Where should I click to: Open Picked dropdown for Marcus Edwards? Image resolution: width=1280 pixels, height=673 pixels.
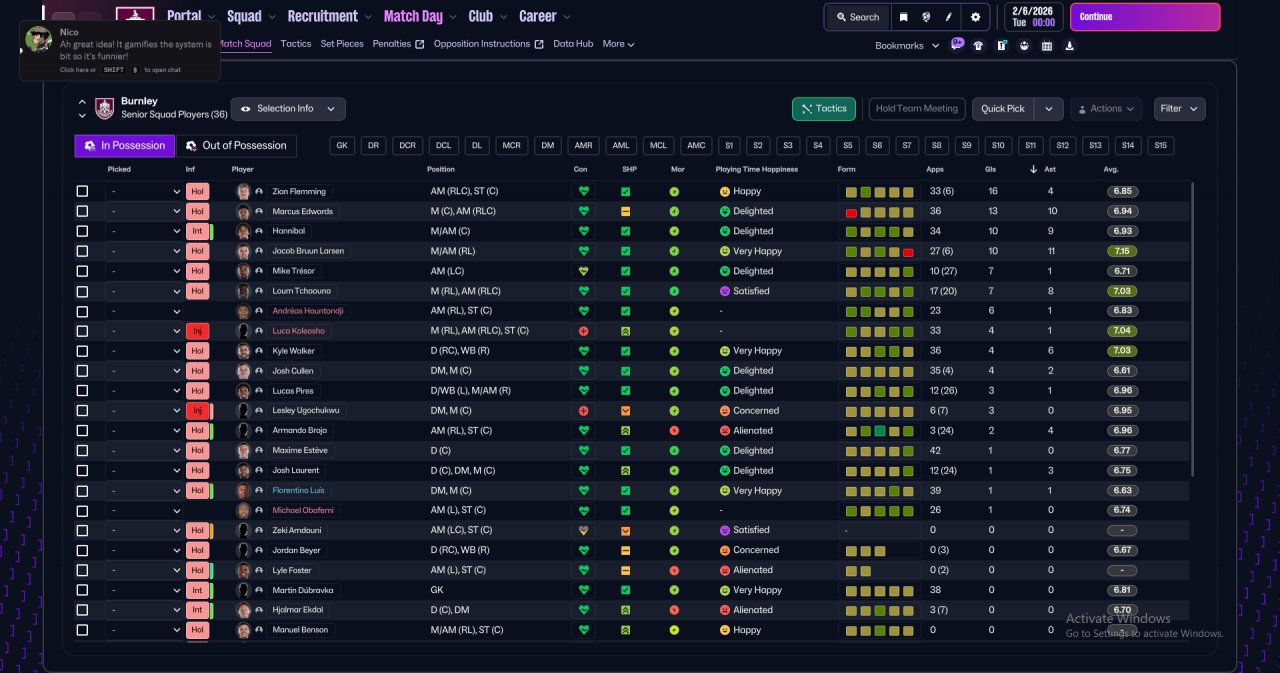[145, 211]
